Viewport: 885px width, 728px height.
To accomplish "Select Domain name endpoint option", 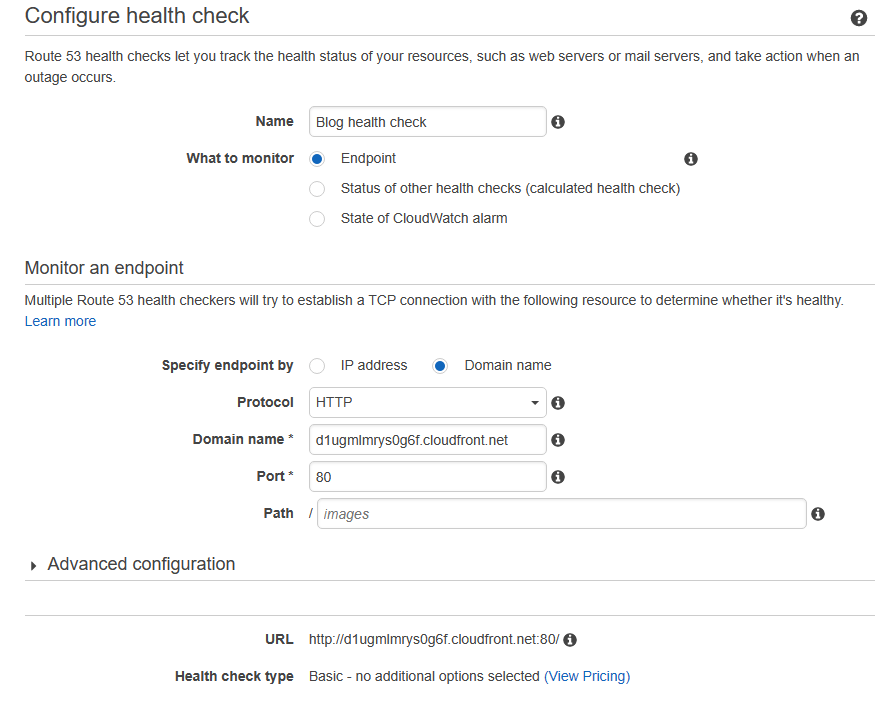I will tap(440, 366).
